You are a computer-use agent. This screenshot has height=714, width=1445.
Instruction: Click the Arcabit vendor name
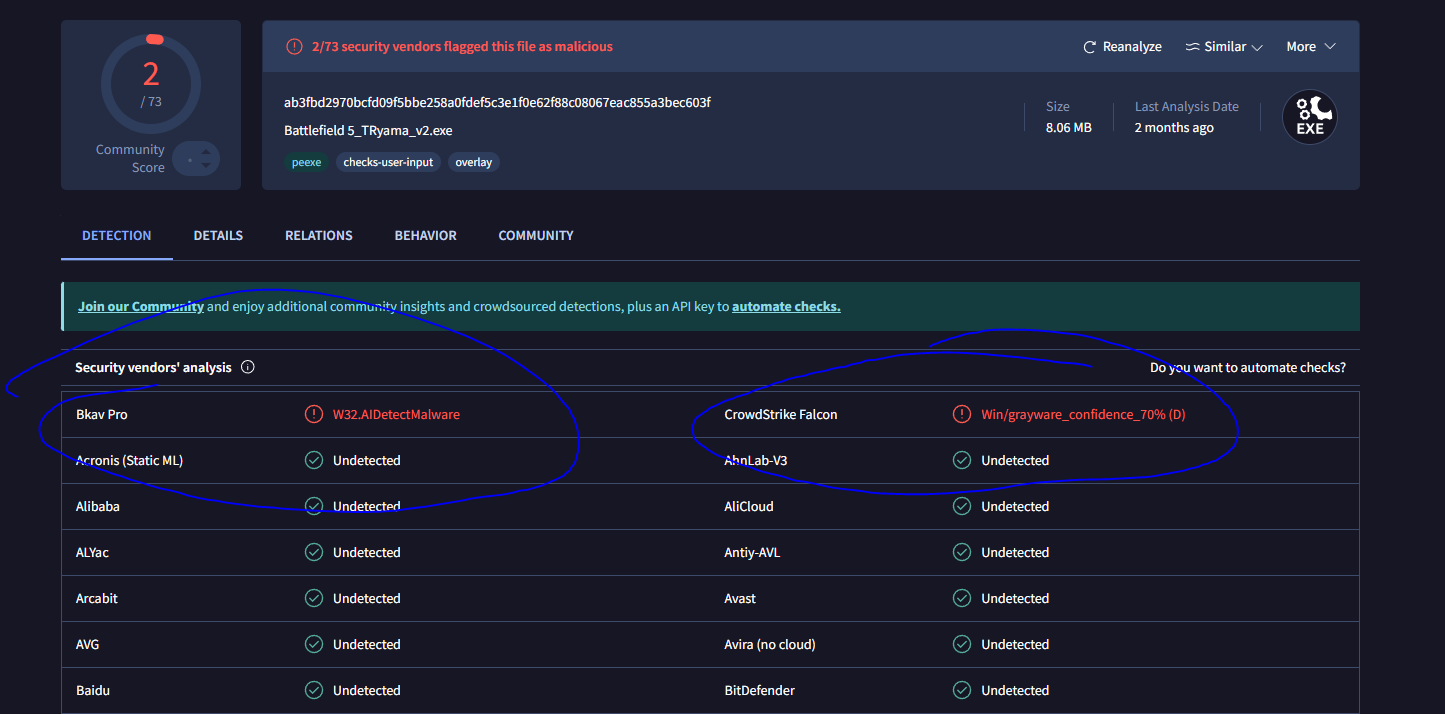(97, 598)
